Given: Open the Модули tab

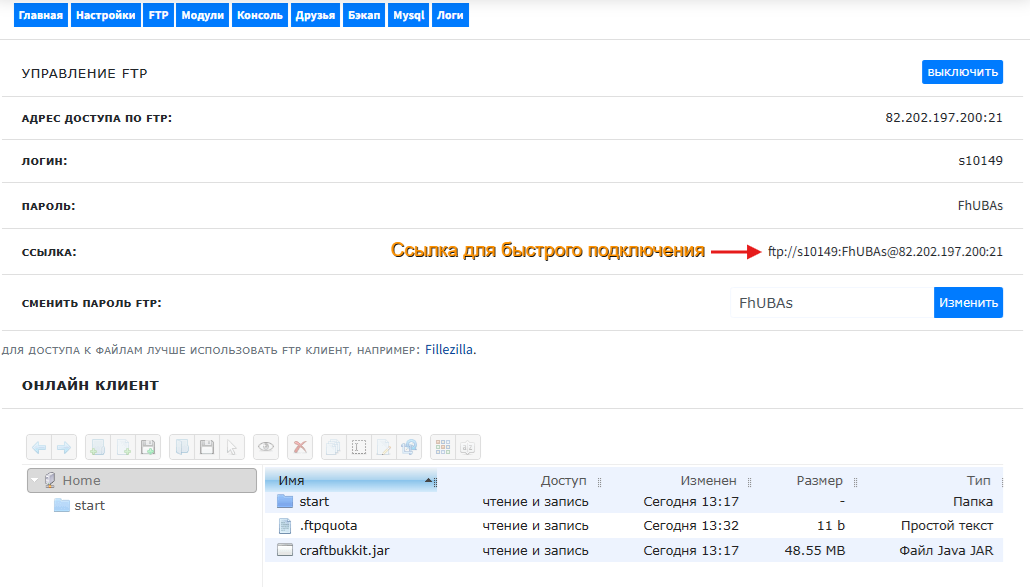Looking at the screenshot, I should pyautogui.click(x=202, y=15).
